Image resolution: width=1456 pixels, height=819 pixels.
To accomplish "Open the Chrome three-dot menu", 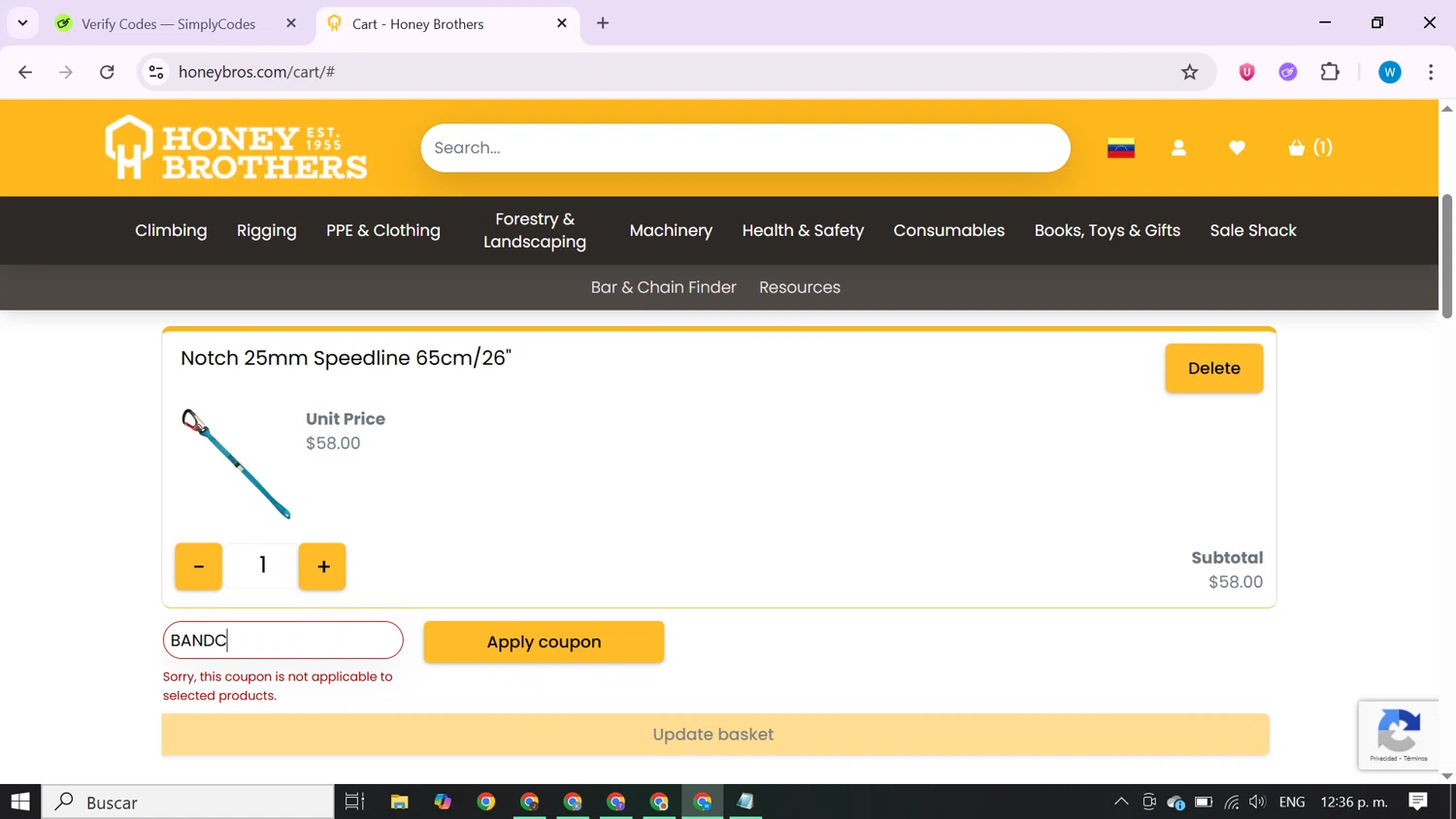I will point(1431,72).
